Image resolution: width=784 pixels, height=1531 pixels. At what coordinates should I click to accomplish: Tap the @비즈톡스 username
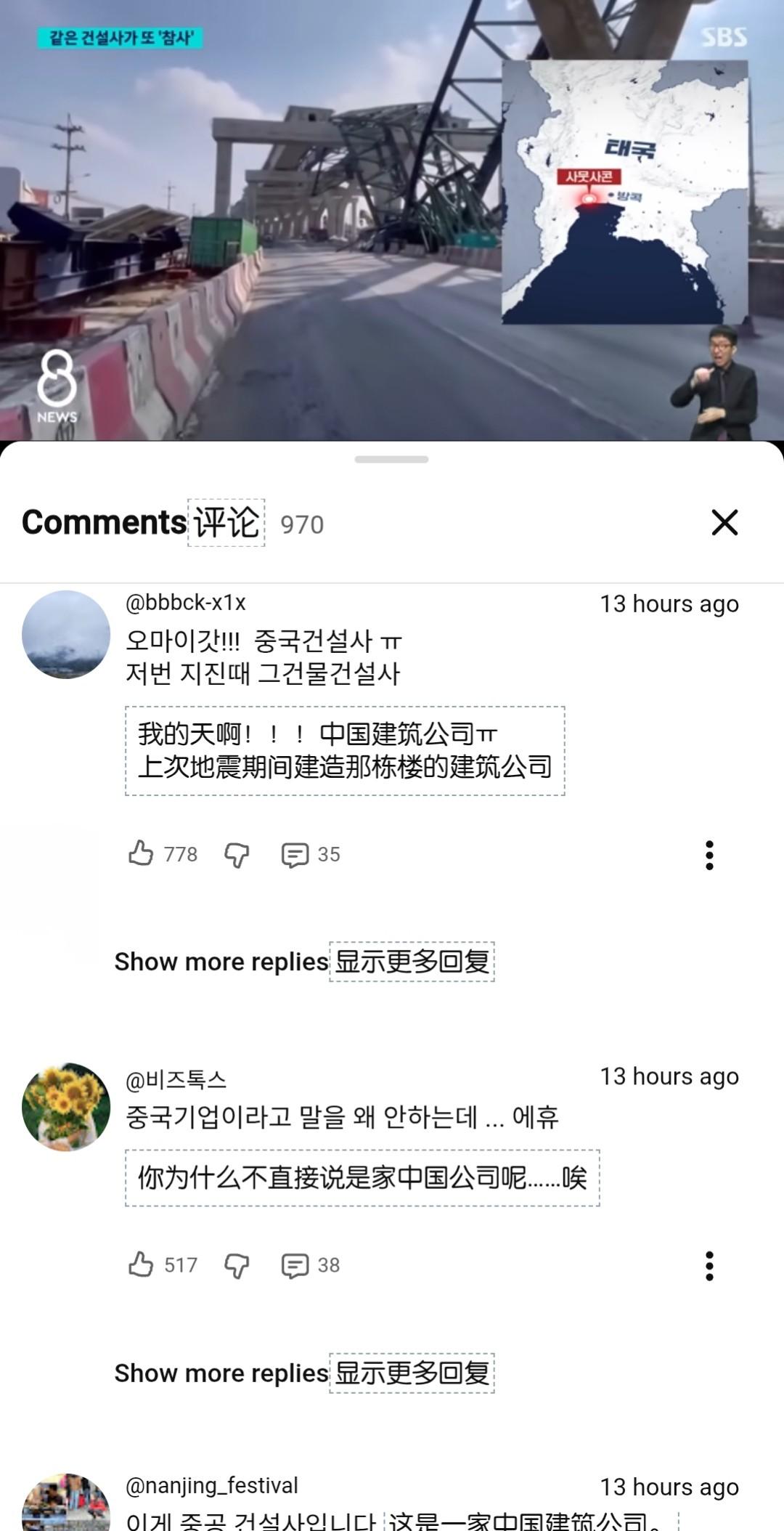[176, 1080]
